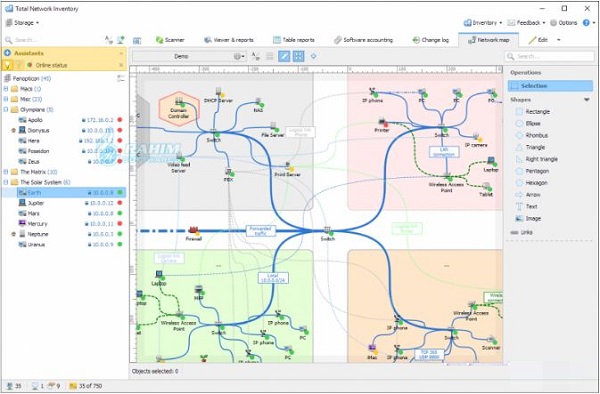Select the Links tool
The height and width of the screenshot is (394, 600).
tap(521, 232)
